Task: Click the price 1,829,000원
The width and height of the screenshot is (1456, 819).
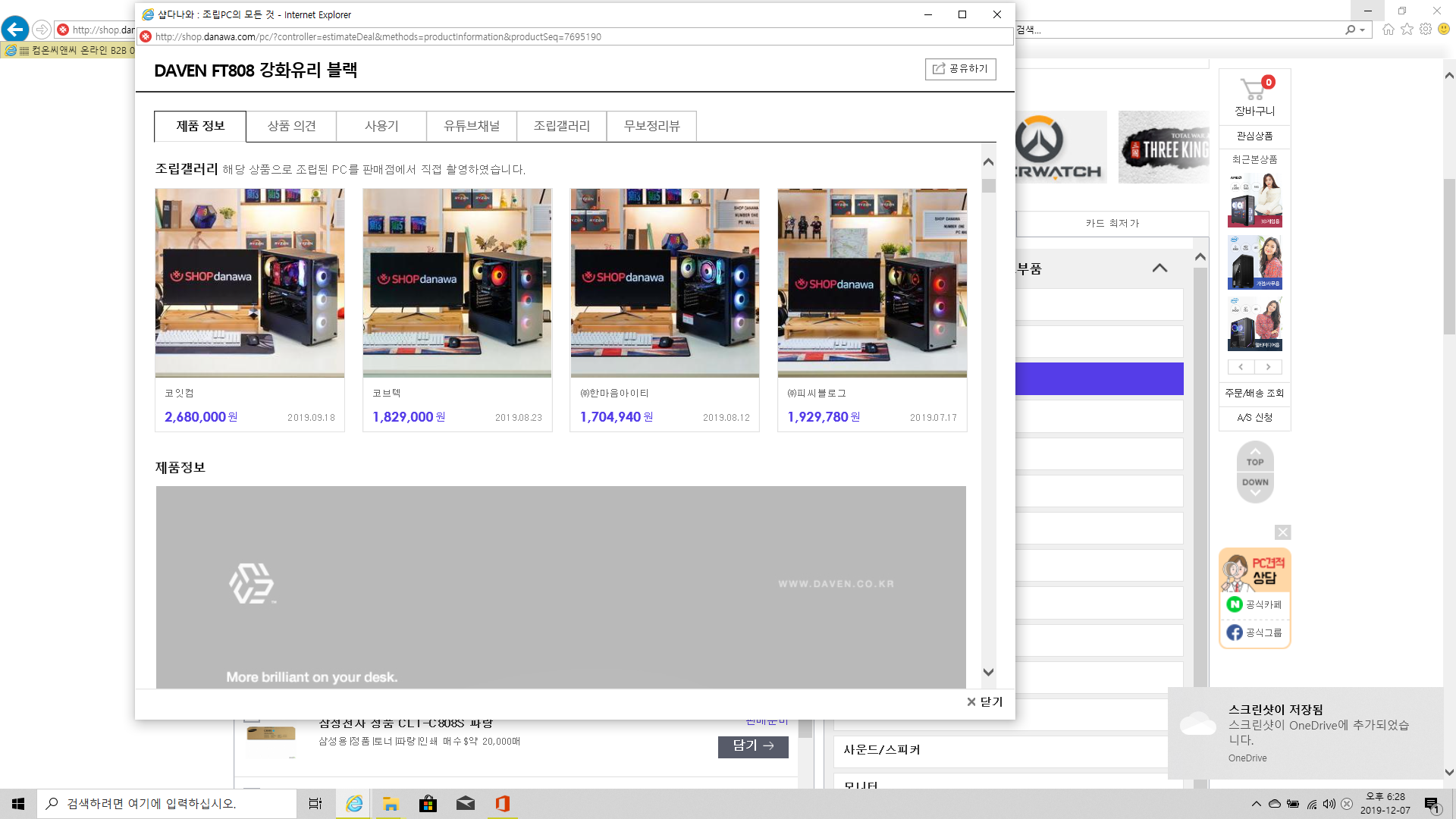Action: point(409,417)
